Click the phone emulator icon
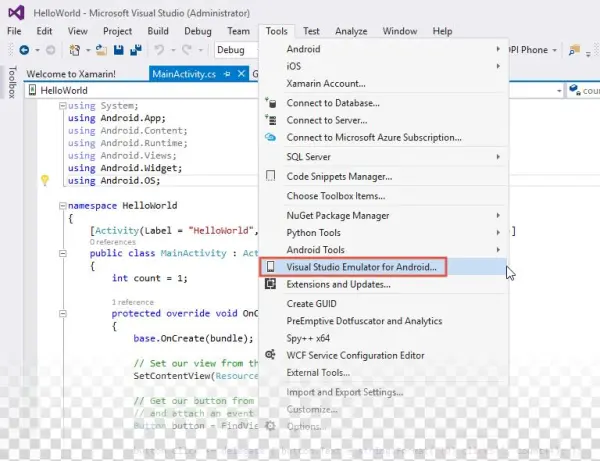Viewport: 600px width, 461px height. (271, 267)
